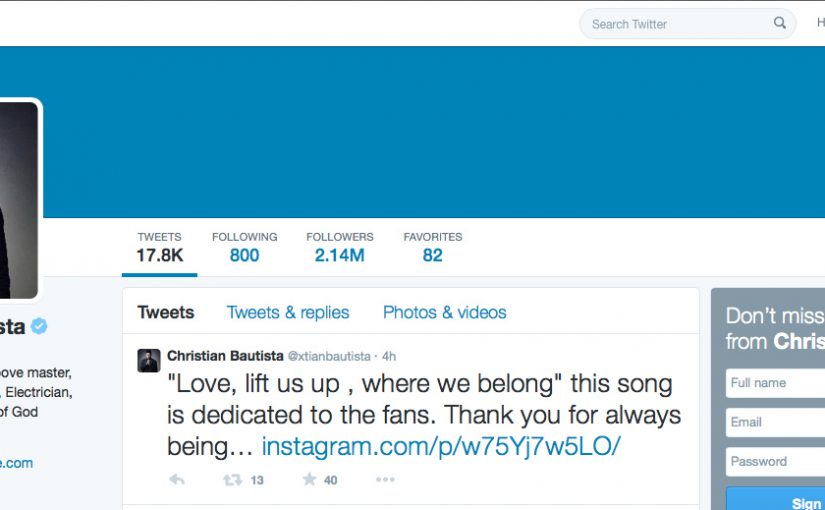Click the search magnifier icon
Image resolution: width=825 pixels, height=510 pixels.
pos(780,23)
